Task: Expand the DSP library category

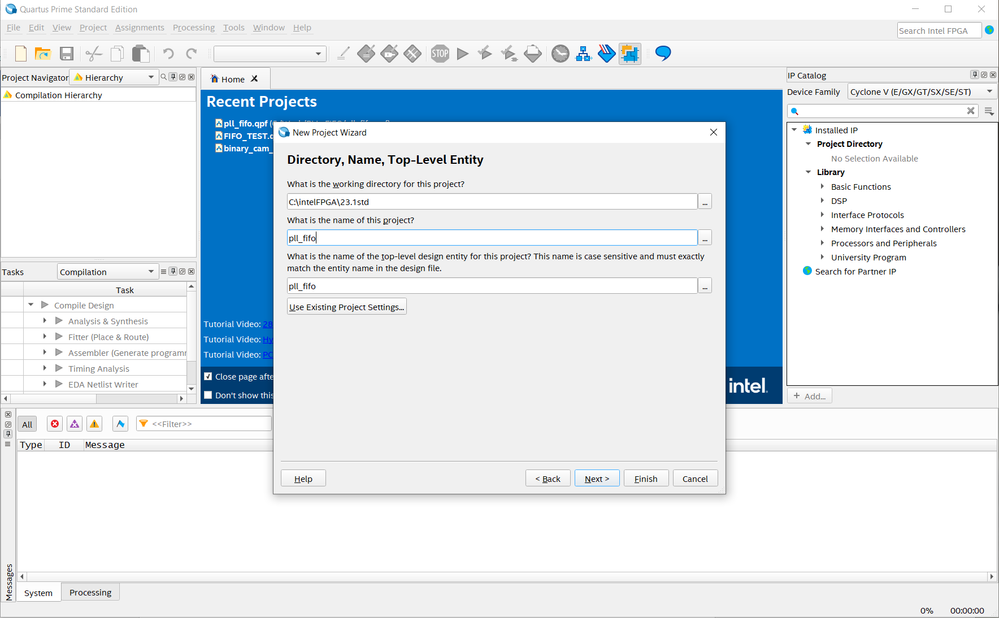Action: pos(822,201)
